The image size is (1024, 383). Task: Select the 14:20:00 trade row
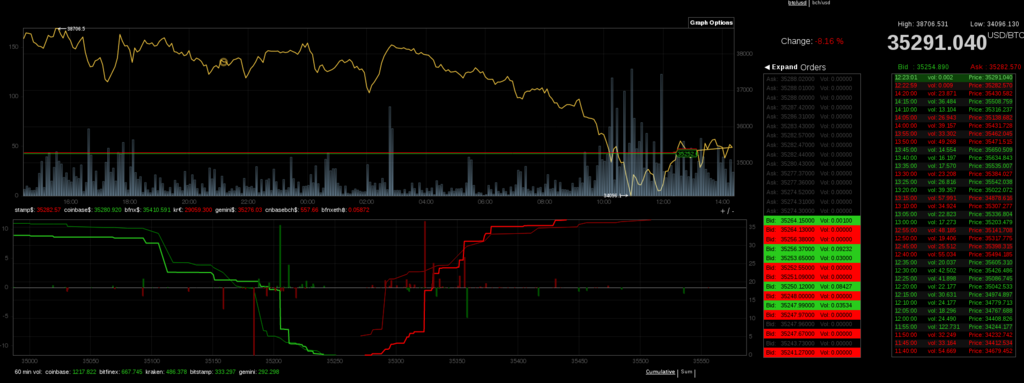[x=954, y=94]
